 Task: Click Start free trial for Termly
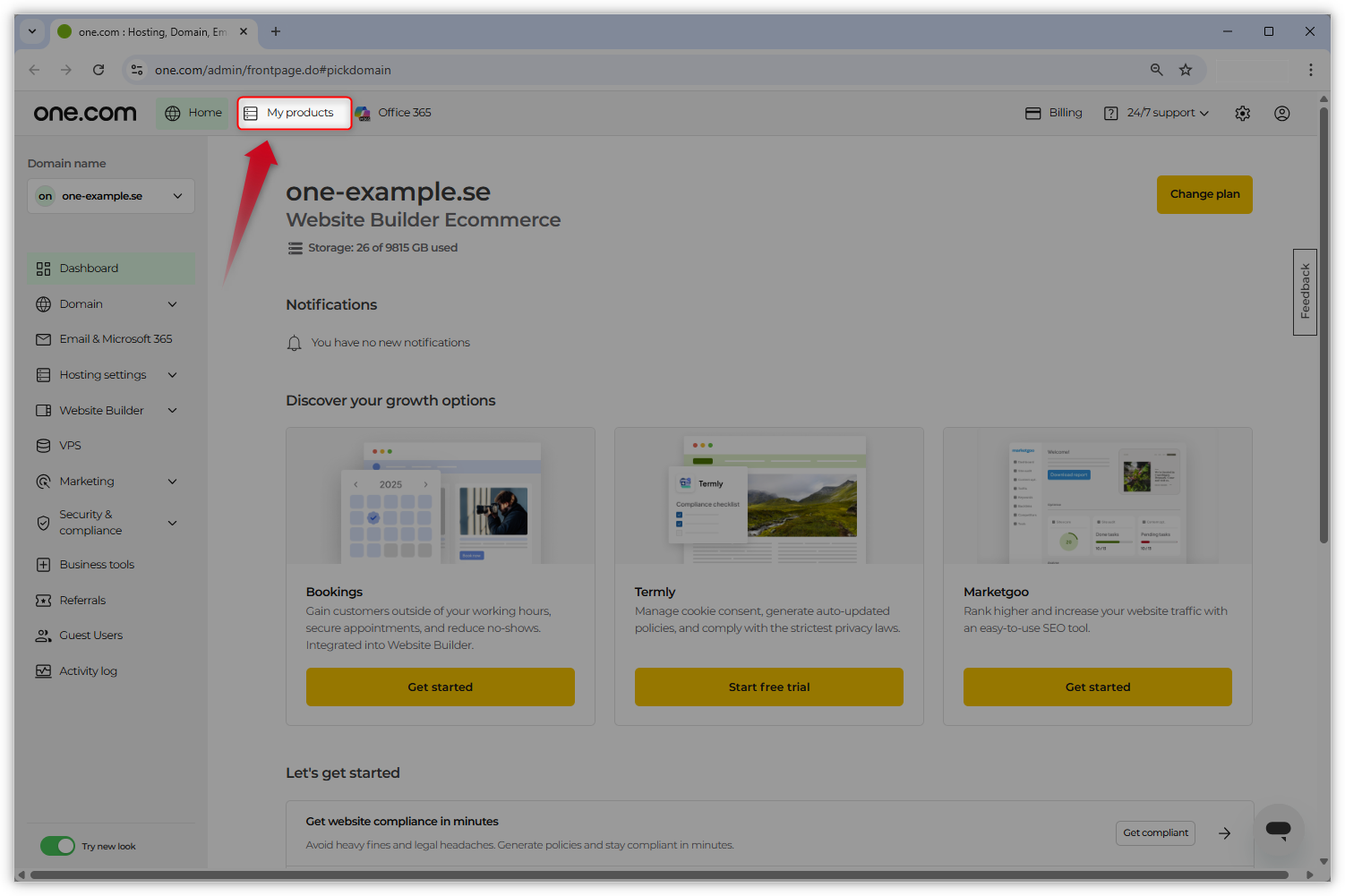(x=769, y=687)
